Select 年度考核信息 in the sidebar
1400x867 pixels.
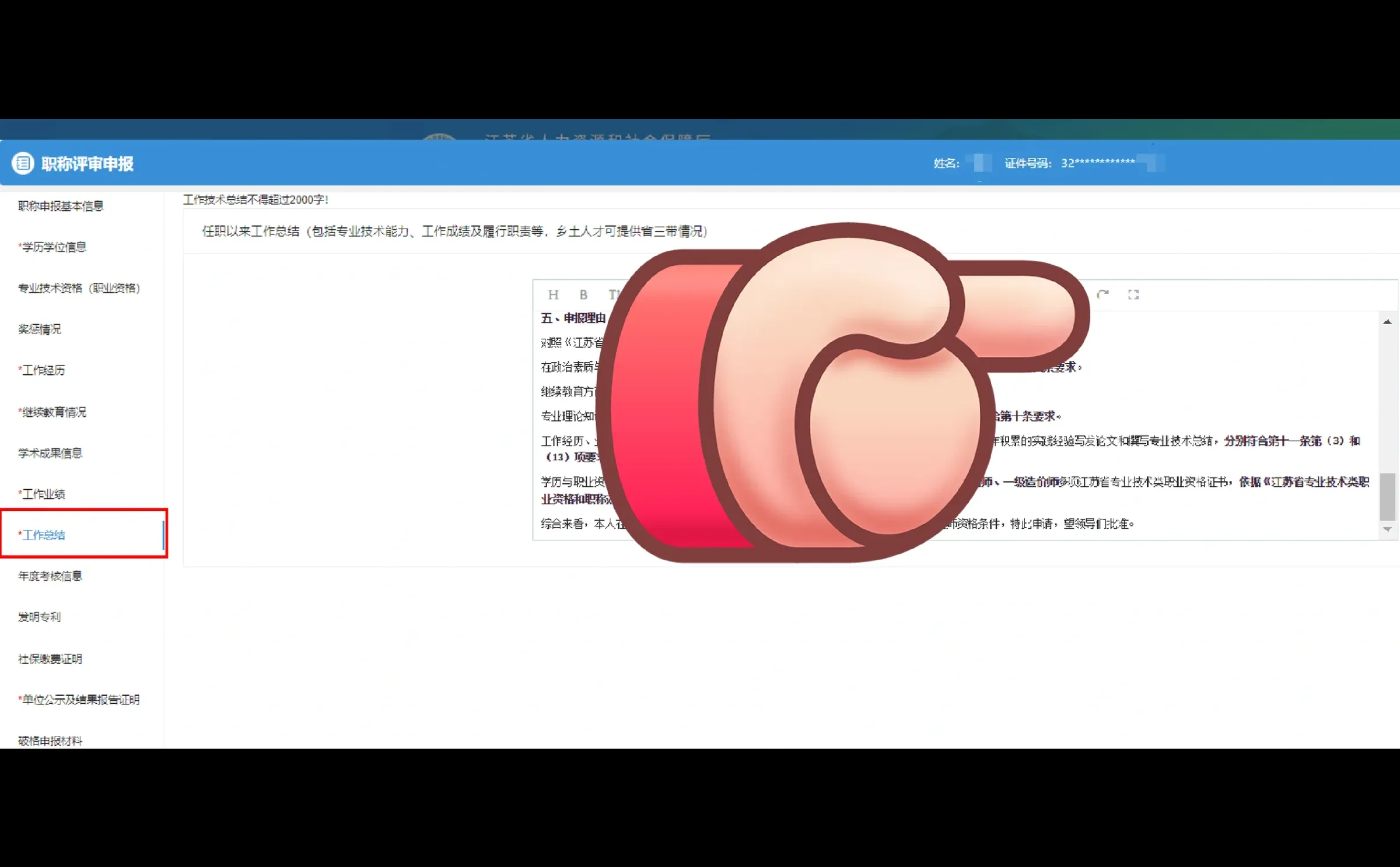[50, 575]
